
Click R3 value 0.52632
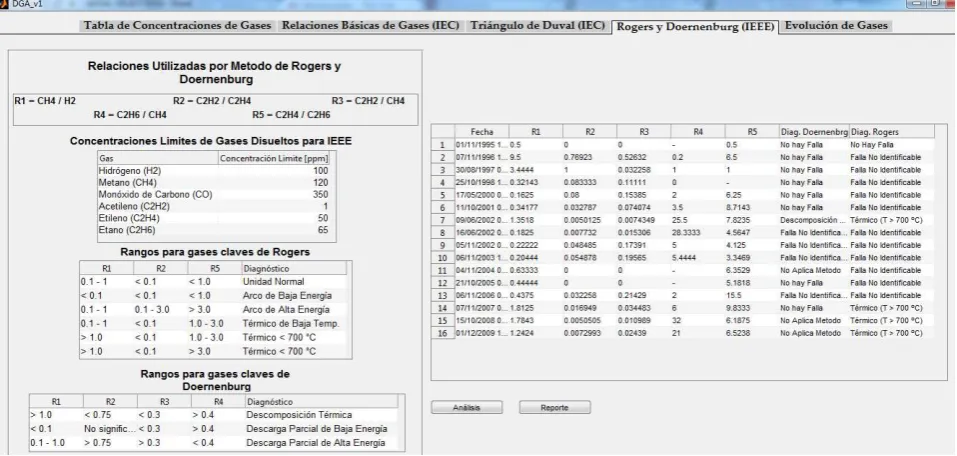tap(643, 157)
